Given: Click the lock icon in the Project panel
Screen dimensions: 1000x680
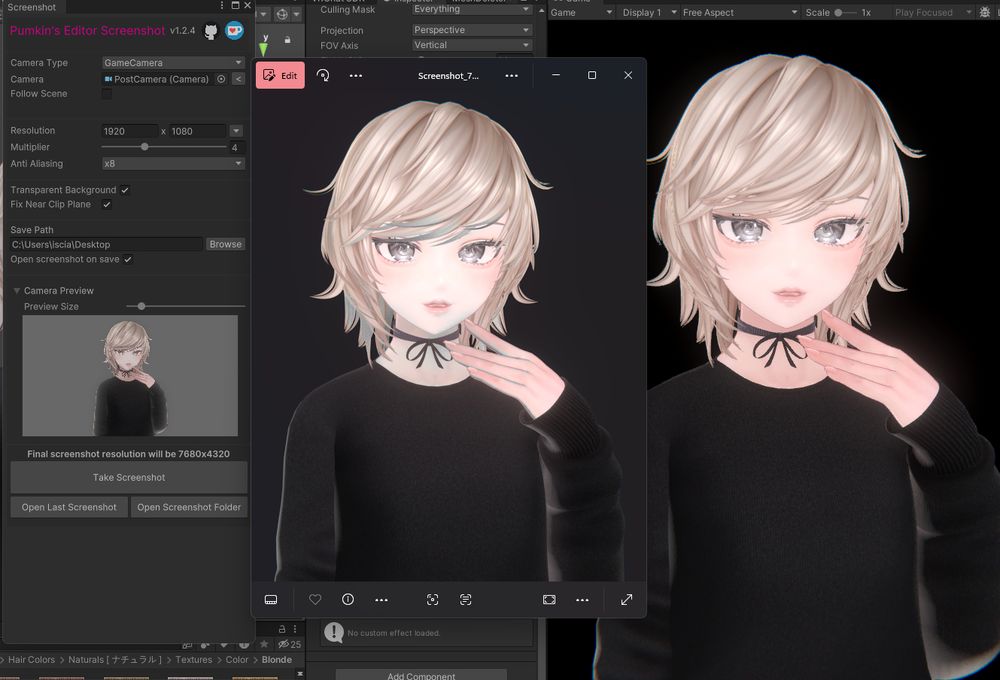Looking at the screenshot, I should tap(282, 629).
